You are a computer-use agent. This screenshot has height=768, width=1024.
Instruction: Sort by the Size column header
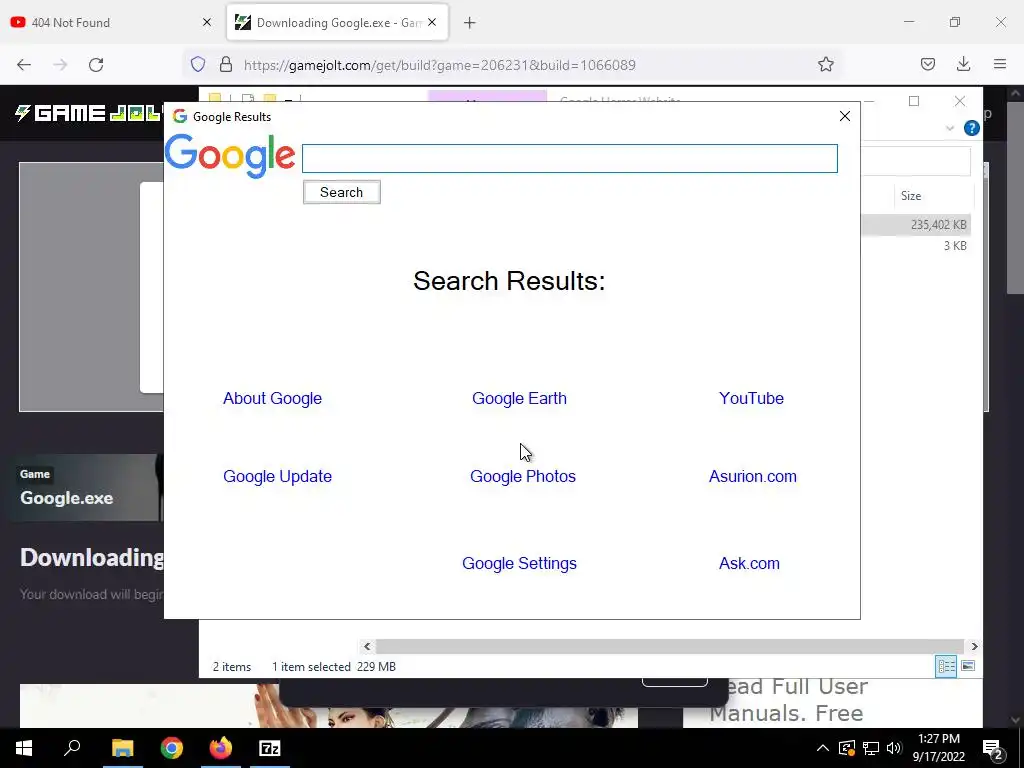pyautogui.click(x=911, y=196)
